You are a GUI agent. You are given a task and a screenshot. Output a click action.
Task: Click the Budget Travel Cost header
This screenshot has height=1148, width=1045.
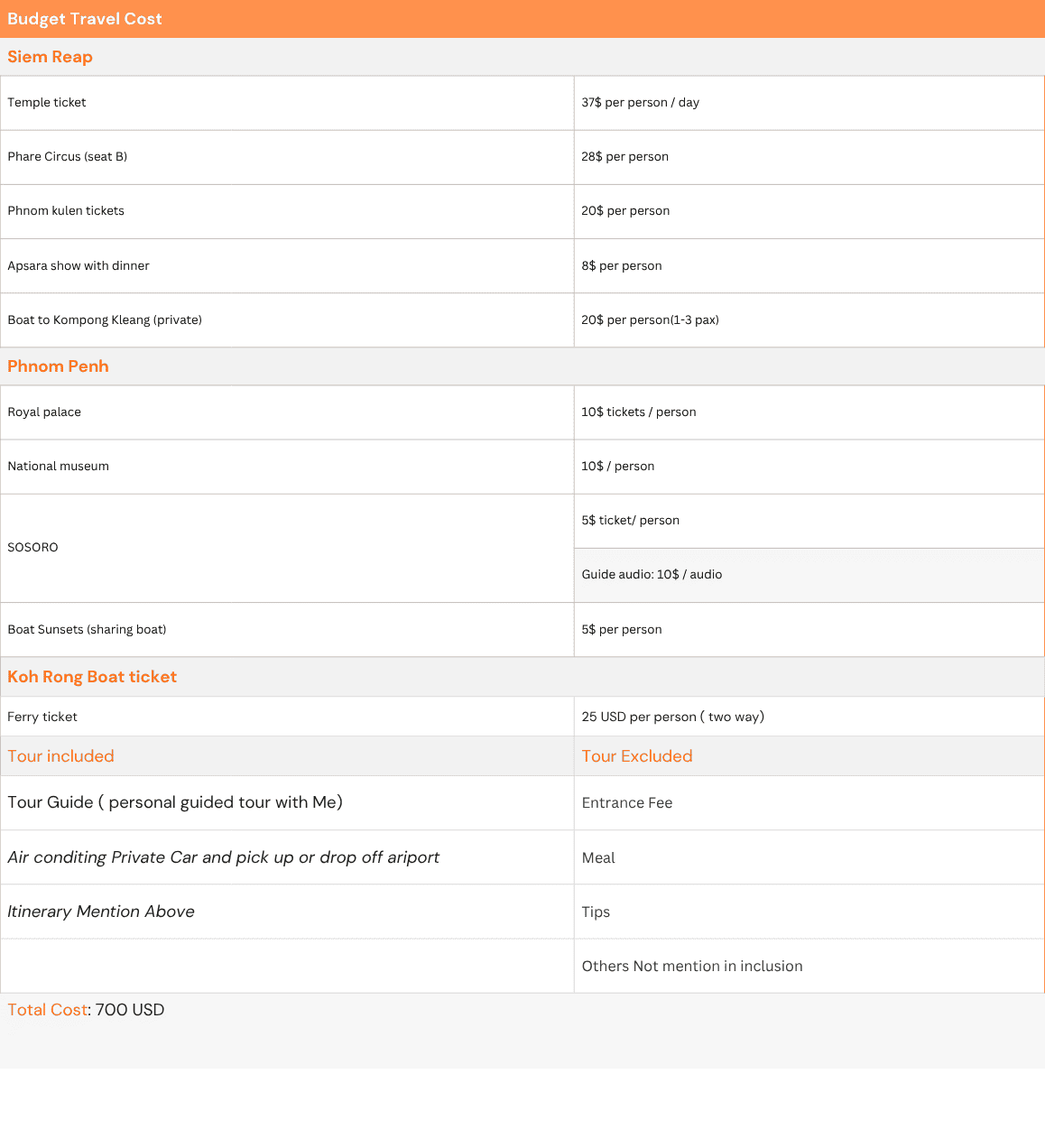(x=85, y=19)
